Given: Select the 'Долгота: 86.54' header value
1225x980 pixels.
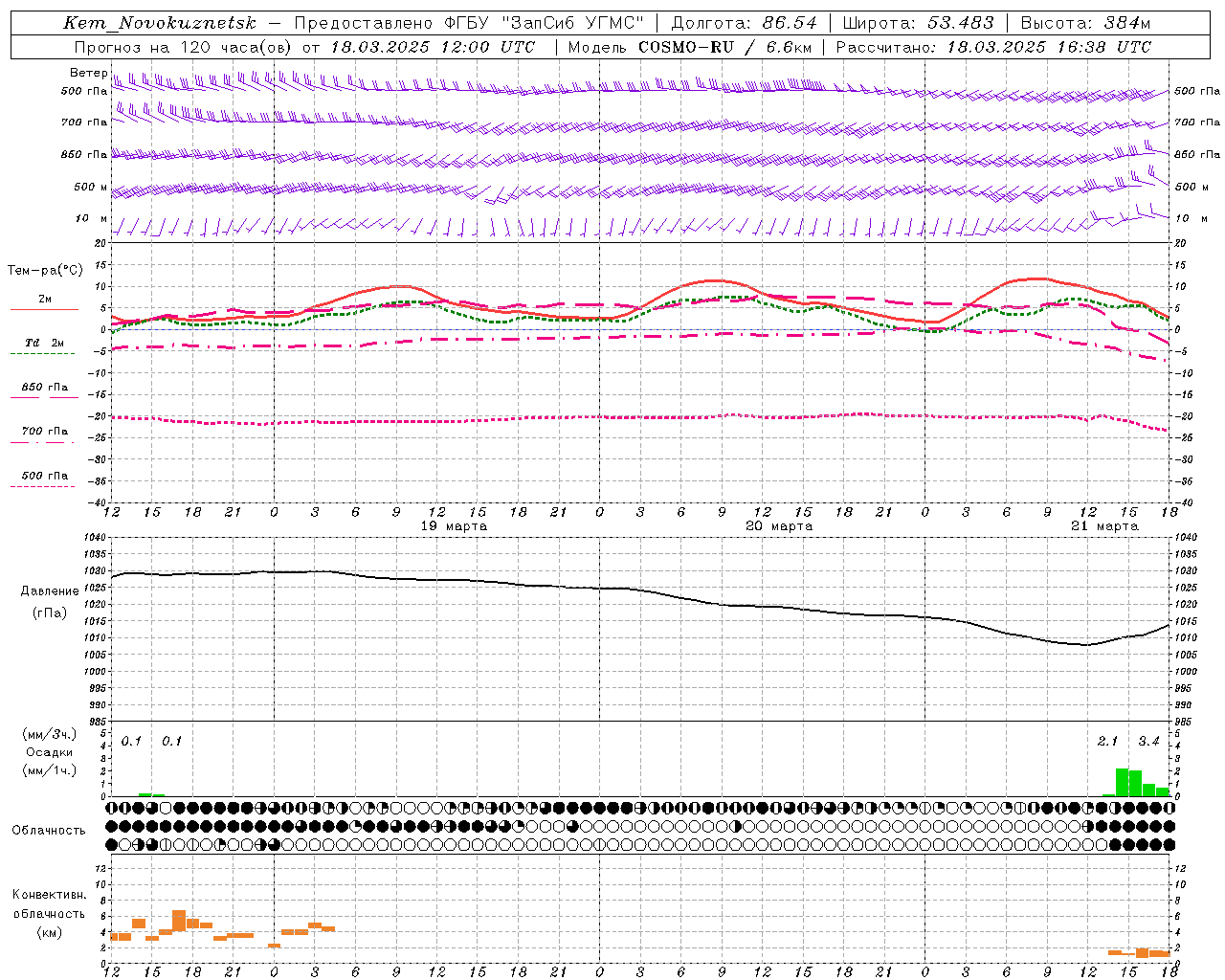Looking at the screenshot, I should [745, 23].
